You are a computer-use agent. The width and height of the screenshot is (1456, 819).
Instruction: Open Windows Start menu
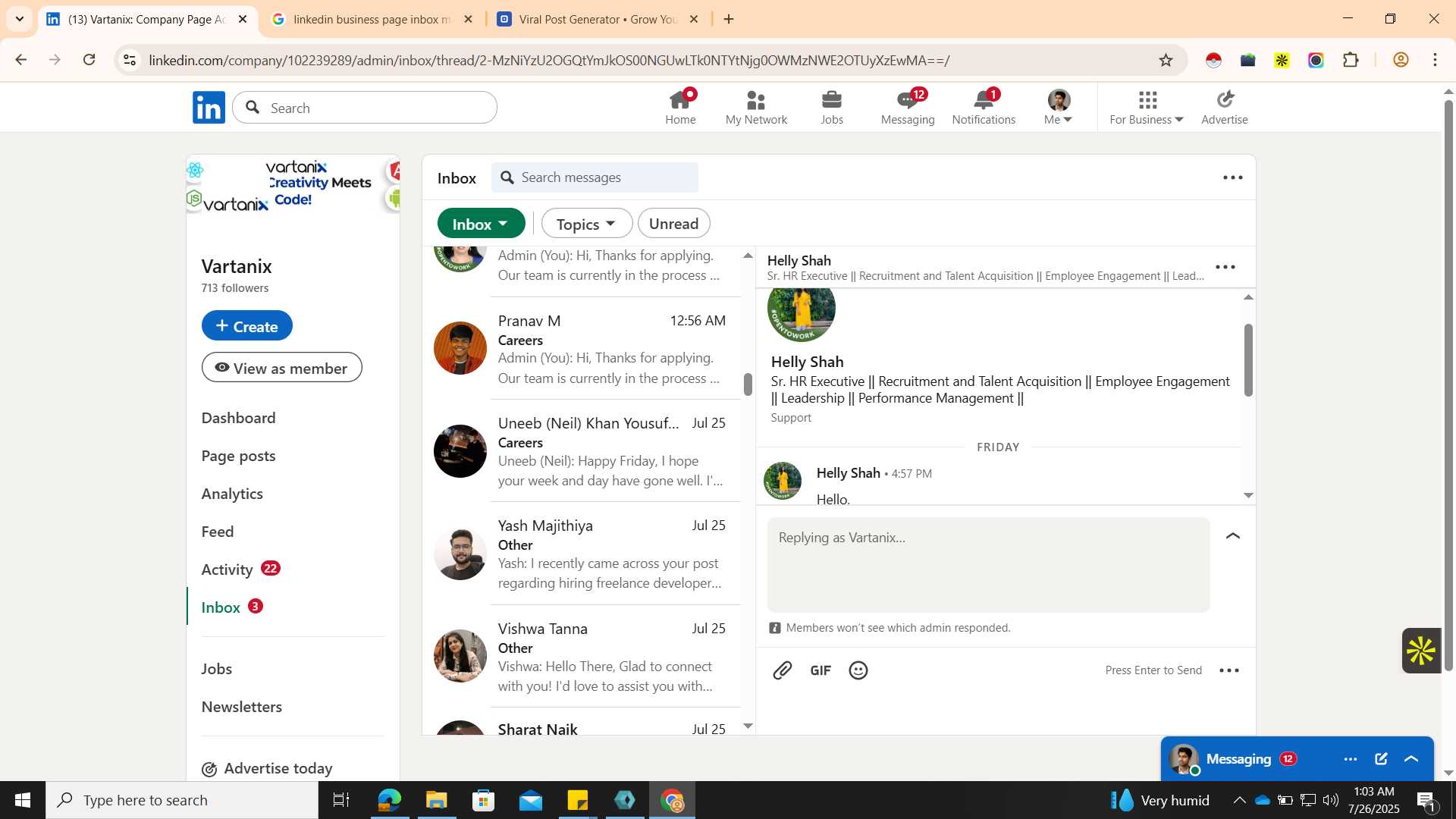coord(22,800)
